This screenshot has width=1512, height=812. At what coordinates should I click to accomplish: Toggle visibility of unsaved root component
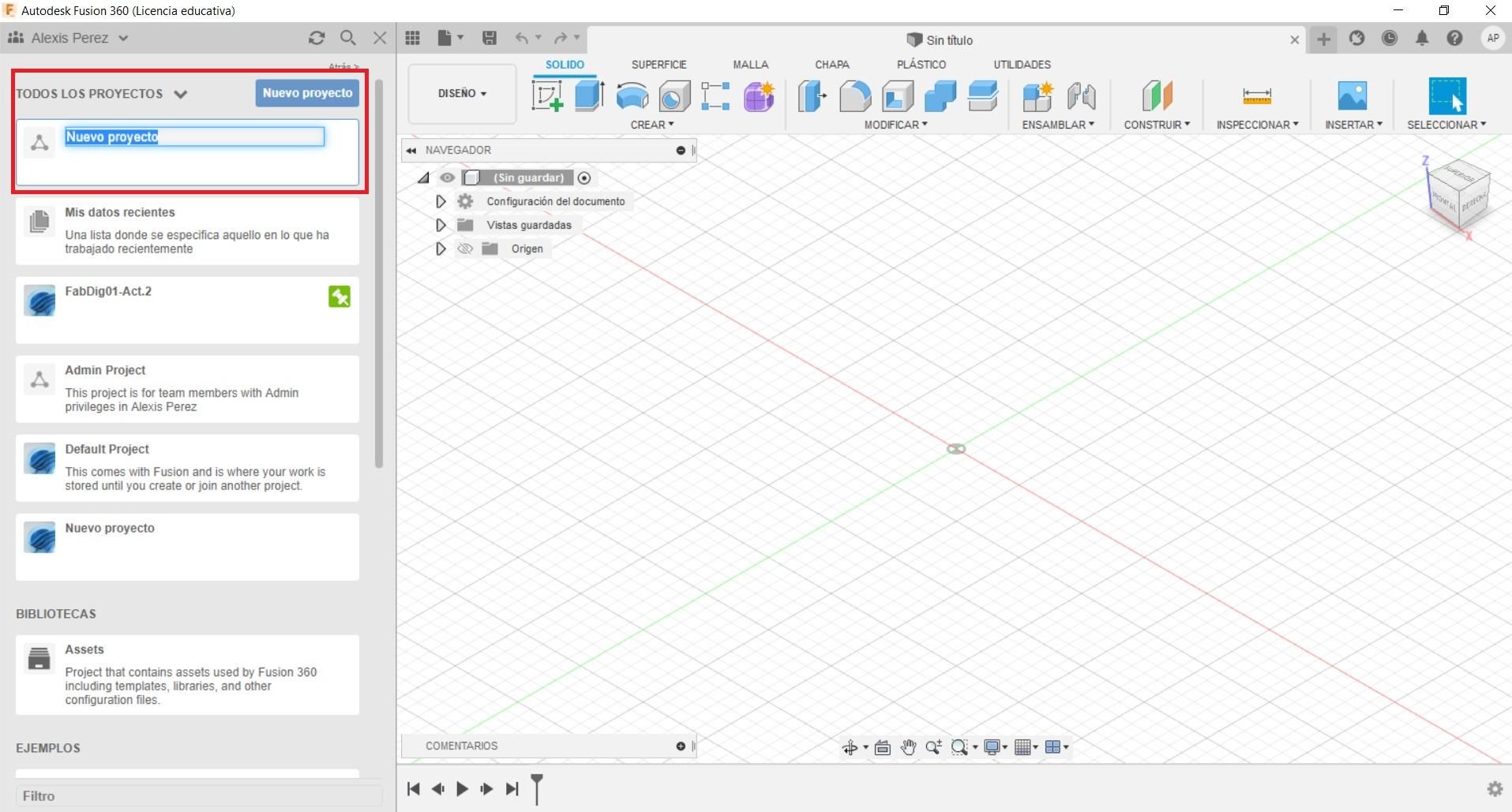pos(448,178)
